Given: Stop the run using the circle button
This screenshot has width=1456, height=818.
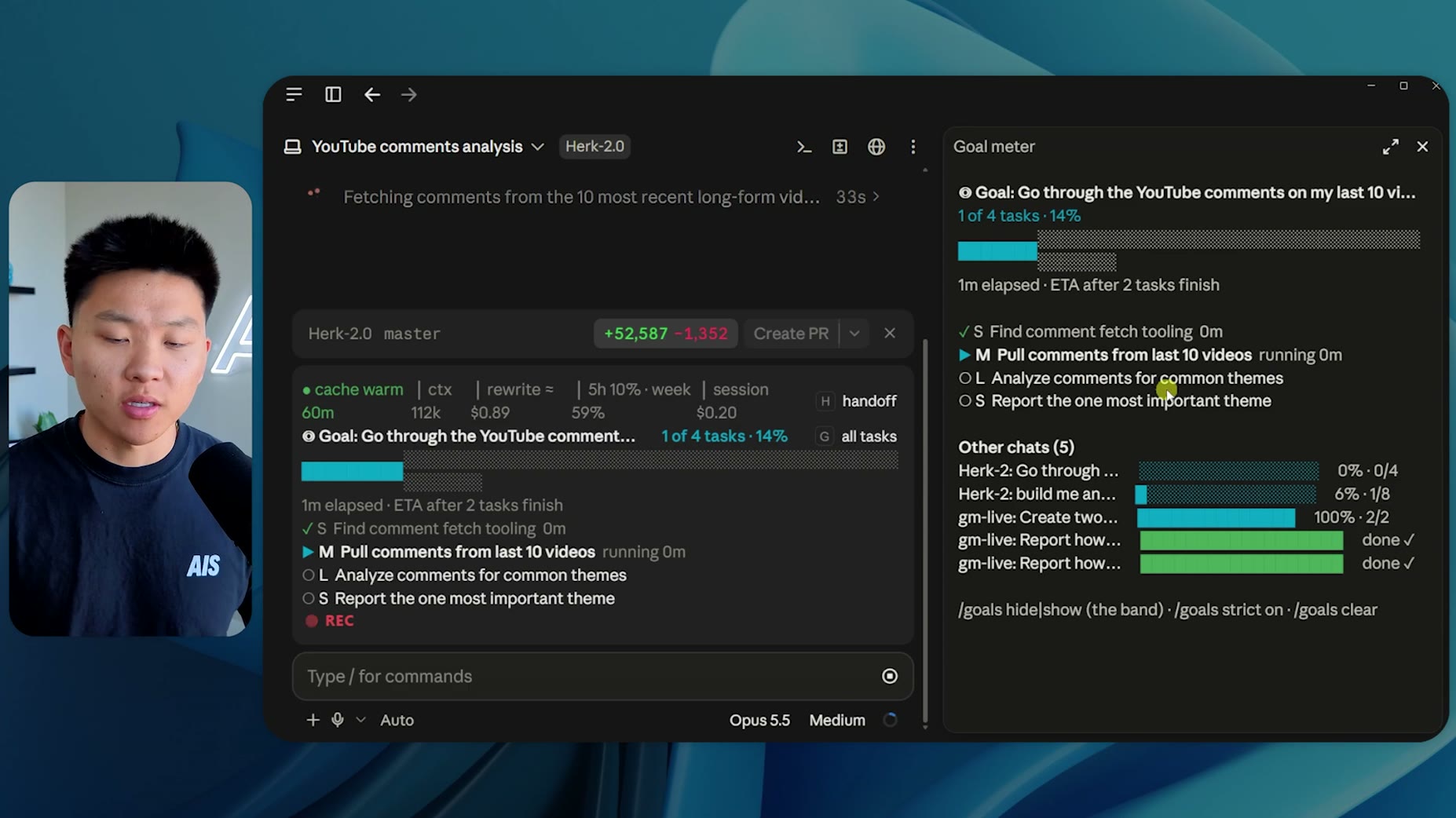Looking at the screenshot, I should pyautogui.click(x=890, y=676).
